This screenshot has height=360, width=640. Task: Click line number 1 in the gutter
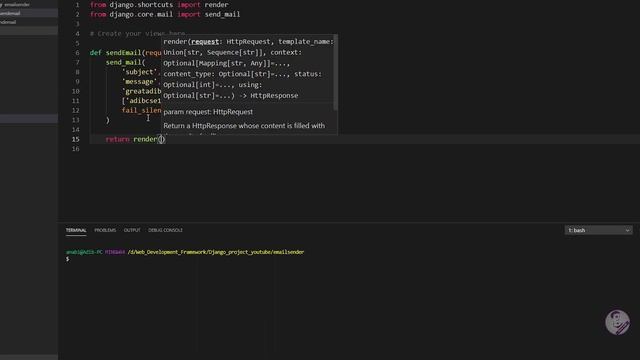coord(77,5)
